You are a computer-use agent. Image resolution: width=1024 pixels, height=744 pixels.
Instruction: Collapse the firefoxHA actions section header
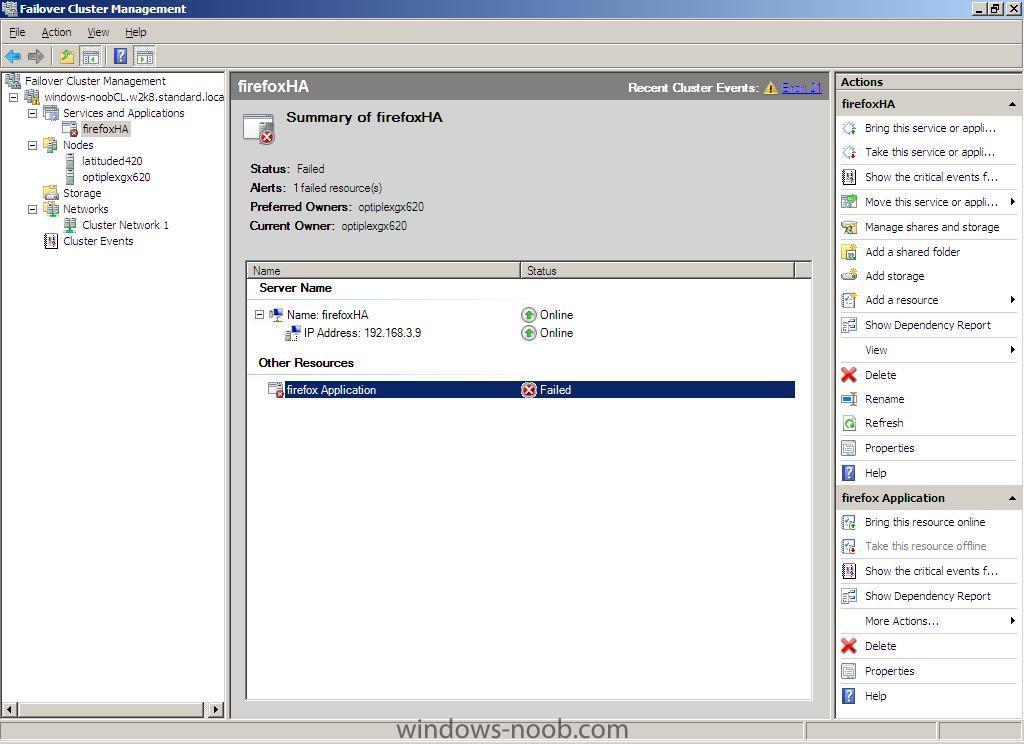point(1012,105)
